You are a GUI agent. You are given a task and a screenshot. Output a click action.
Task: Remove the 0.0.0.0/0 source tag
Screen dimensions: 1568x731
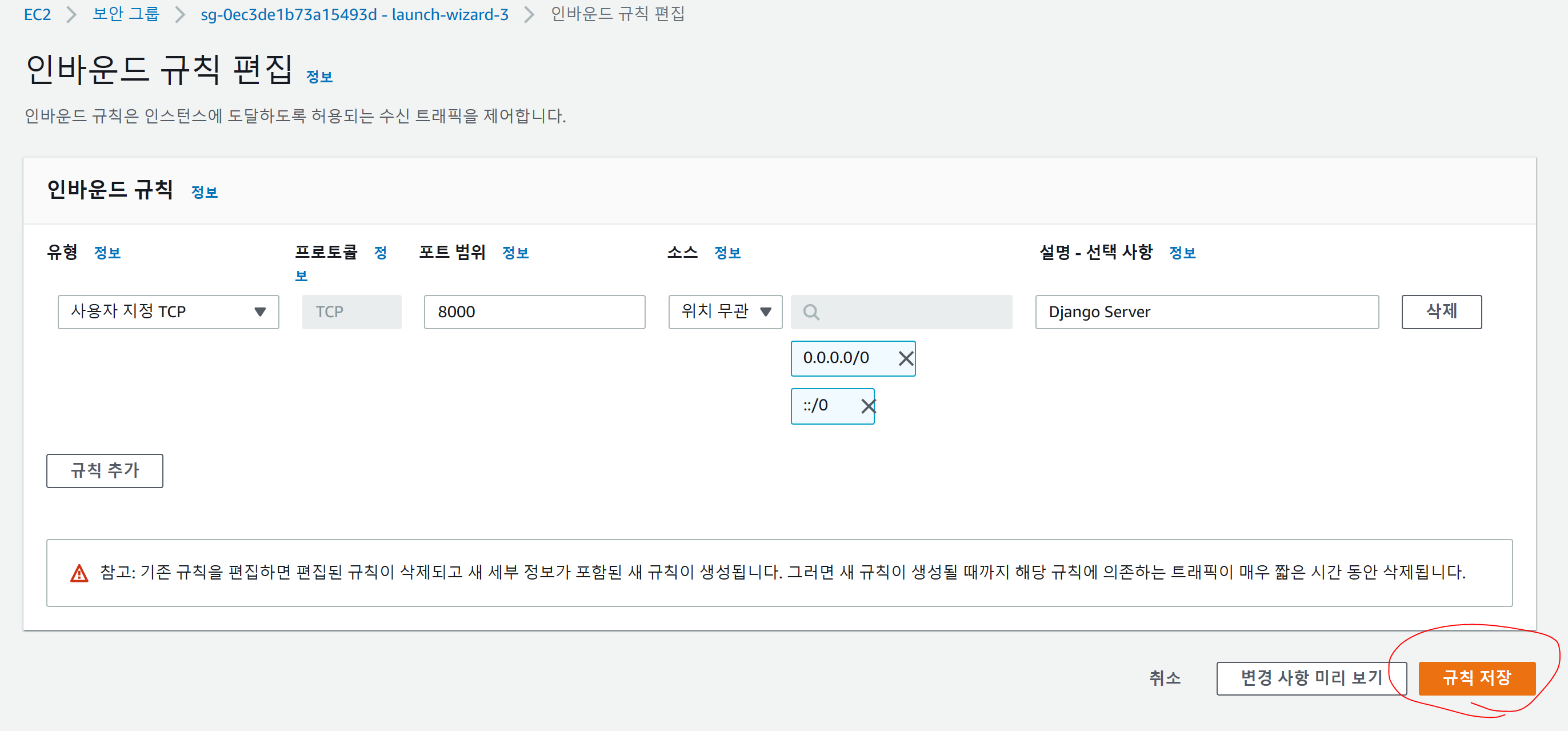(x=906, y=358)
